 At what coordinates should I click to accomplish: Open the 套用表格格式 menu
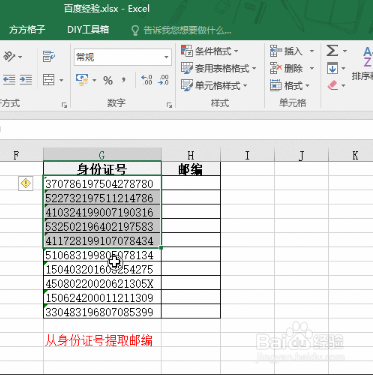pos(219,68)
